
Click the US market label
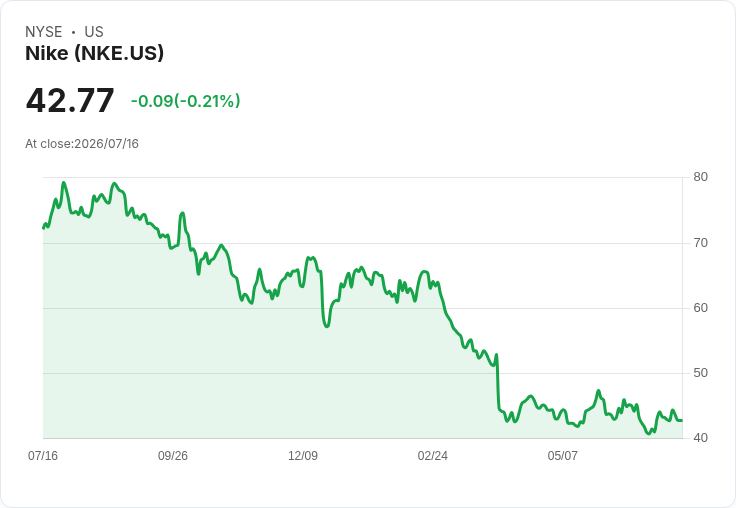[94, 31]
